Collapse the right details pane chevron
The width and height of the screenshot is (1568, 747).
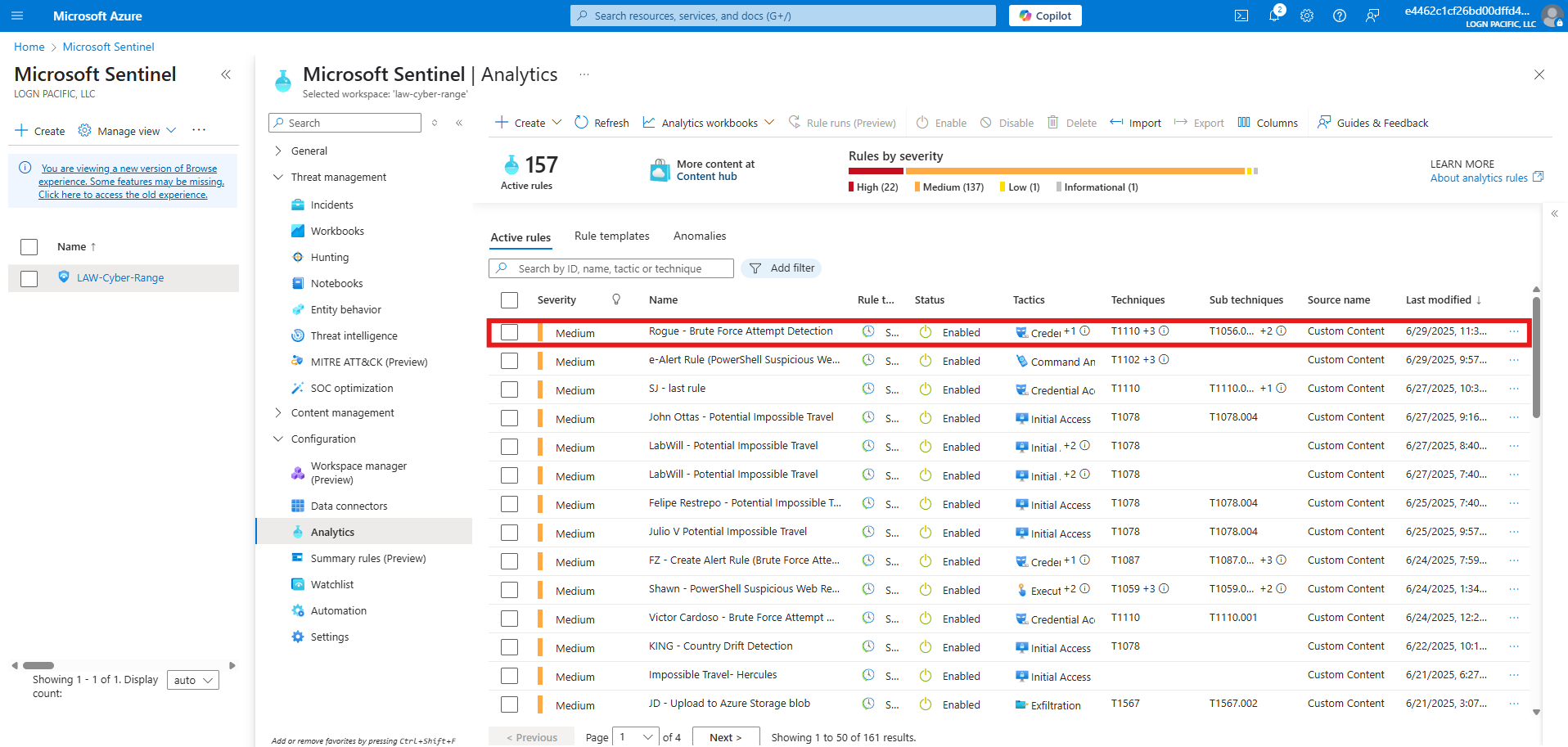(x=1555, y=214)
